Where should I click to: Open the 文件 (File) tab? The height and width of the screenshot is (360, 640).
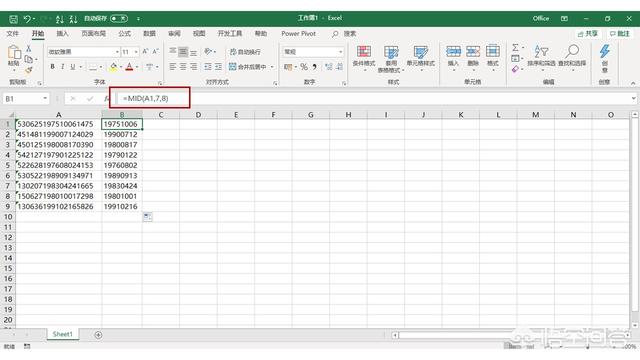[x=13, y=33]
